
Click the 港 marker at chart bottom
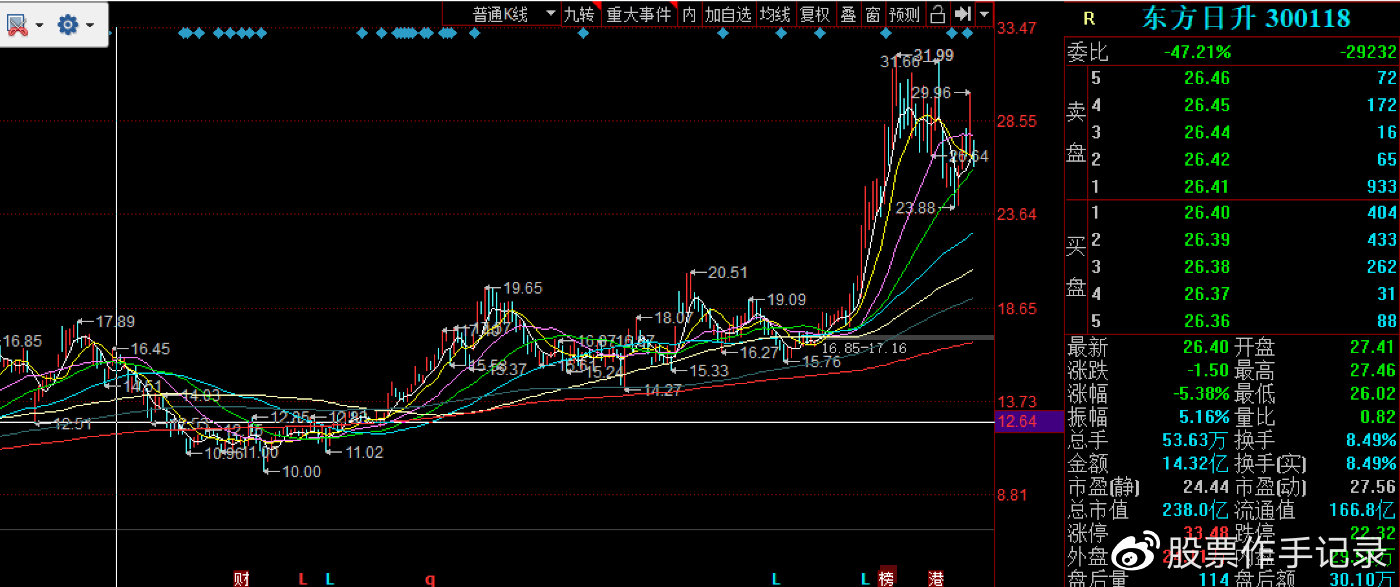(937, 578)
